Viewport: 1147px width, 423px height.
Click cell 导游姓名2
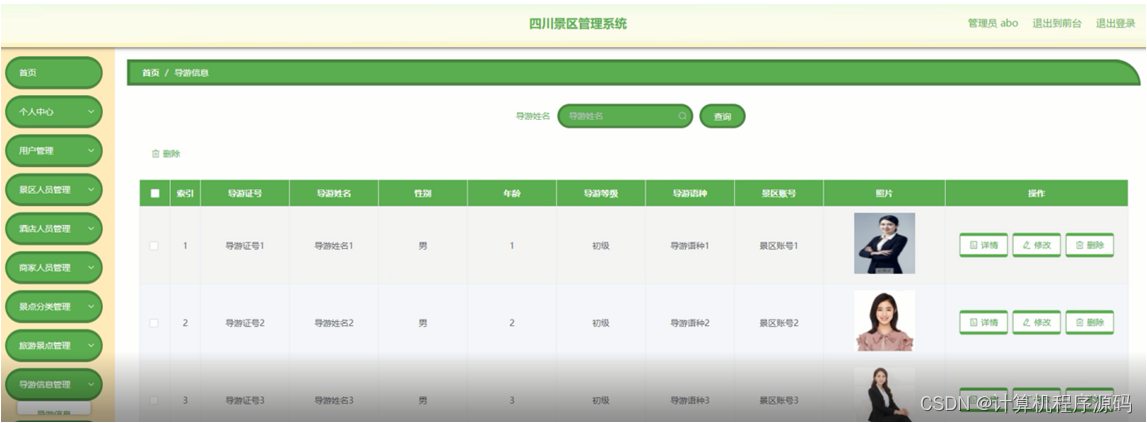pos(334,323)
